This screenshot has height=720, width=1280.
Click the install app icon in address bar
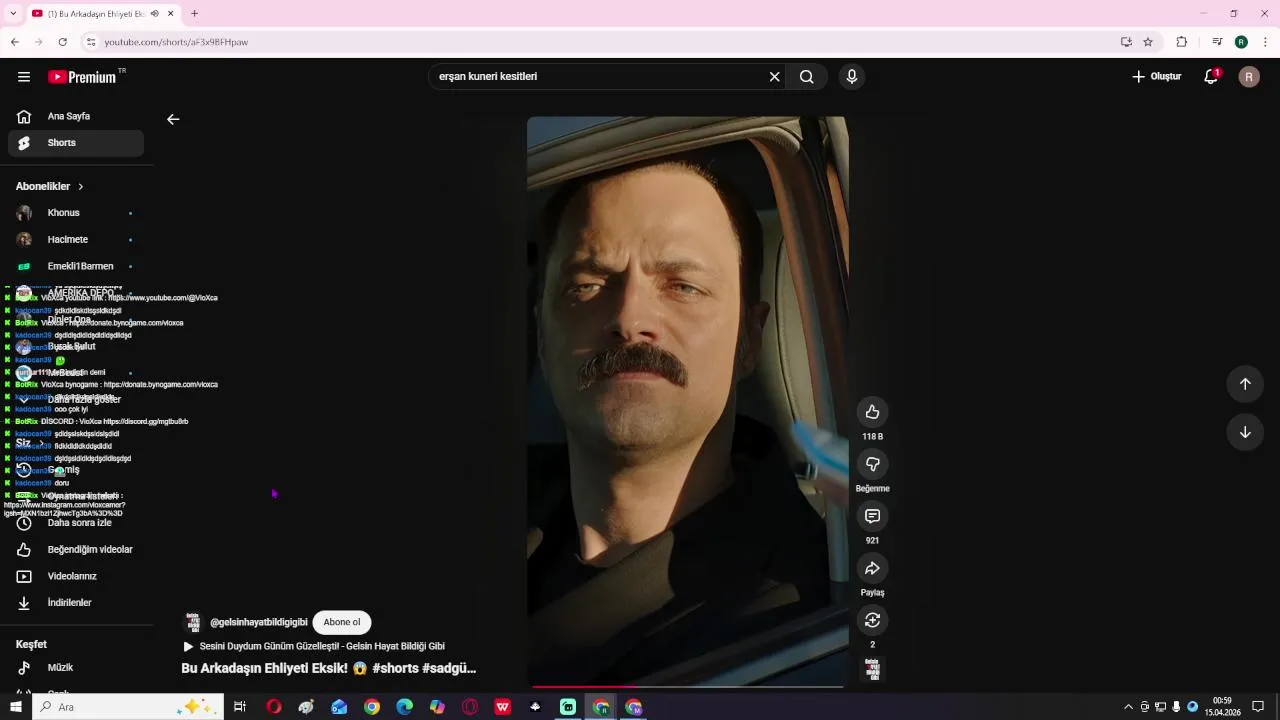1126,42
